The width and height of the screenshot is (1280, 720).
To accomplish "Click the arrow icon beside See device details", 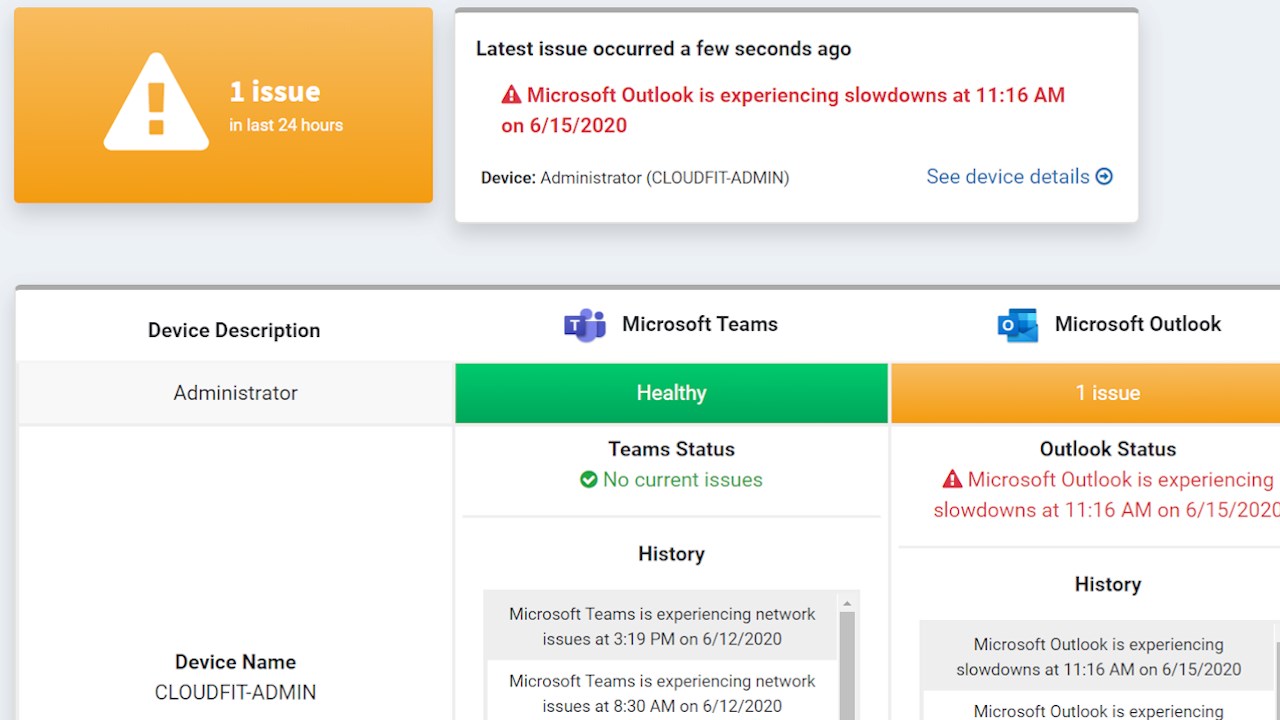I will pyautogui.click(x=1104, y=177).
